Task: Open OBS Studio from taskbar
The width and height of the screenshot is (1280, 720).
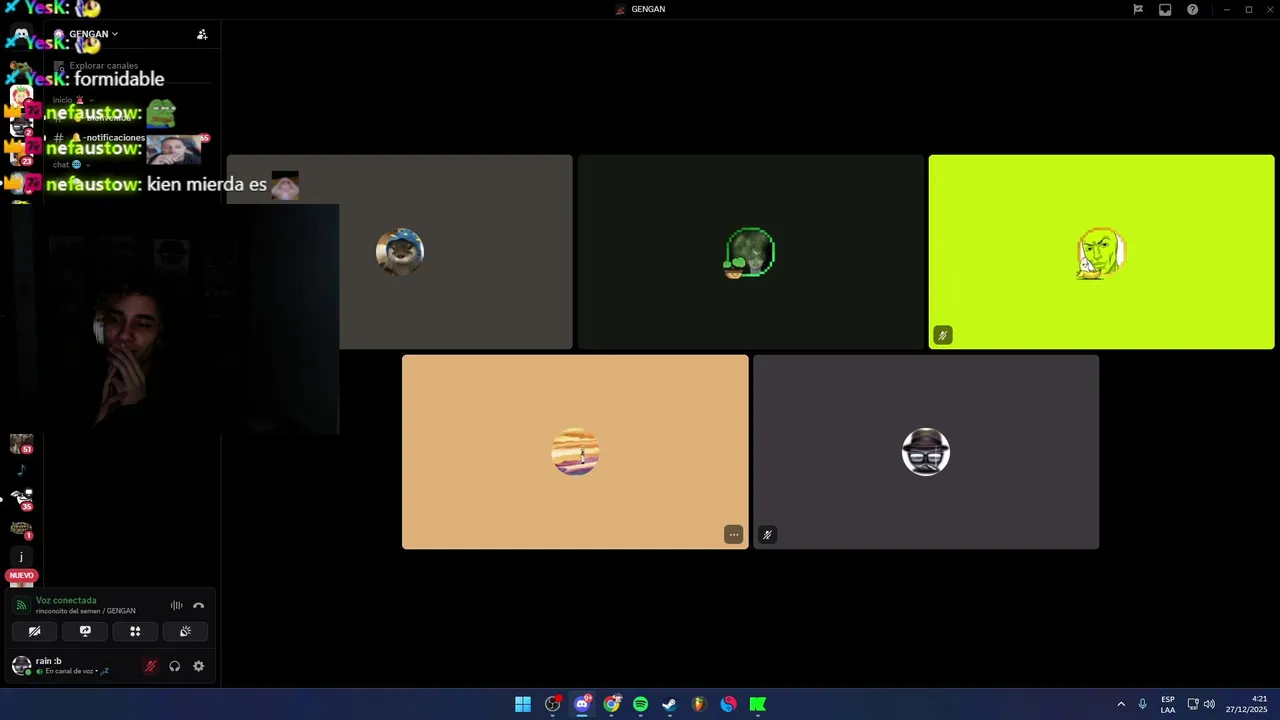Action: 553,704
